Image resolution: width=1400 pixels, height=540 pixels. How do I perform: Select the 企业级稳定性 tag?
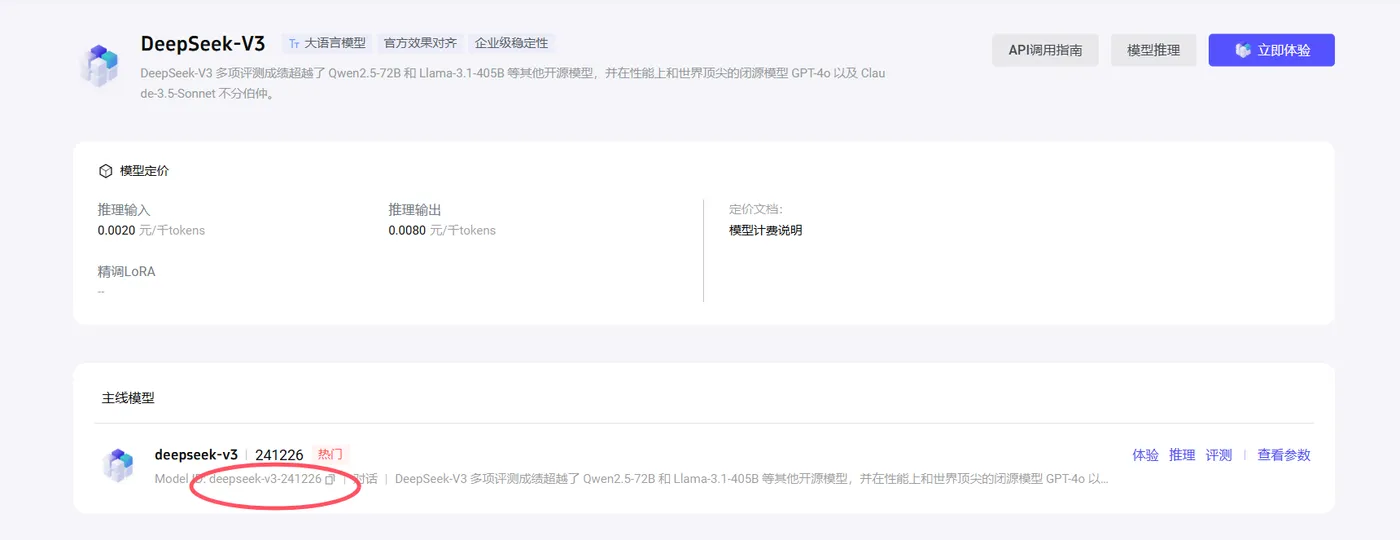[x=511, y=43]
